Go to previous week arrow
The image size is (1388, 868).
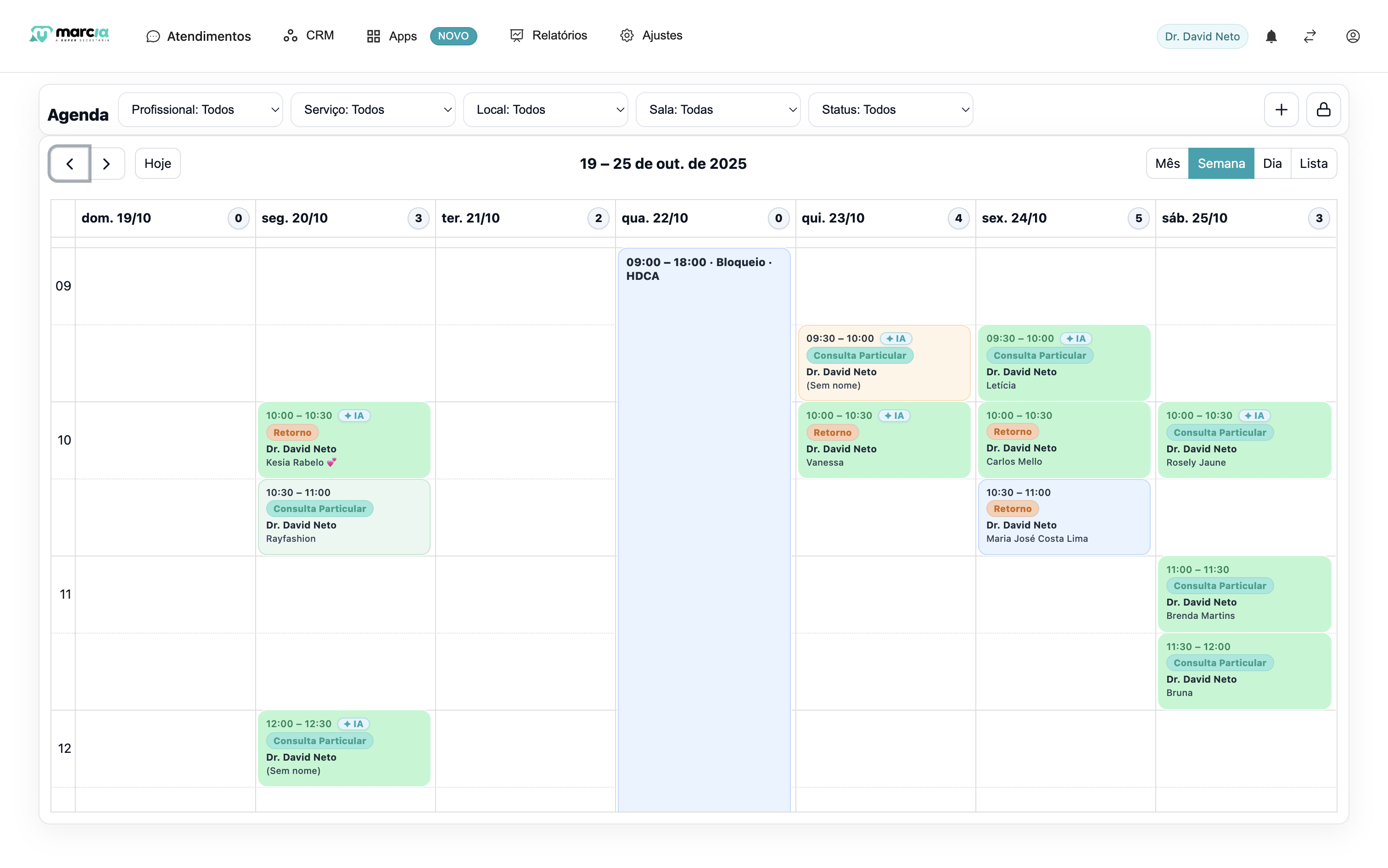pyautogui.click(x=69, y=164)
